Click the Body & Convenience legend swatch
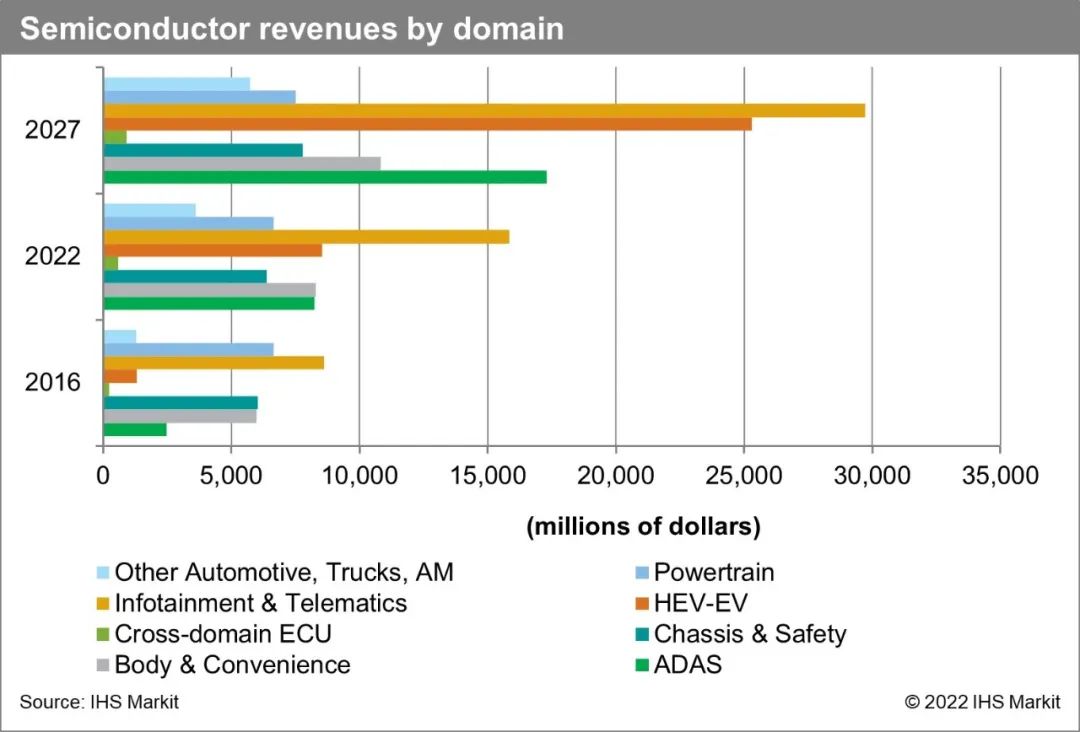The image size is (1080, 732). (x=103, y=665)
